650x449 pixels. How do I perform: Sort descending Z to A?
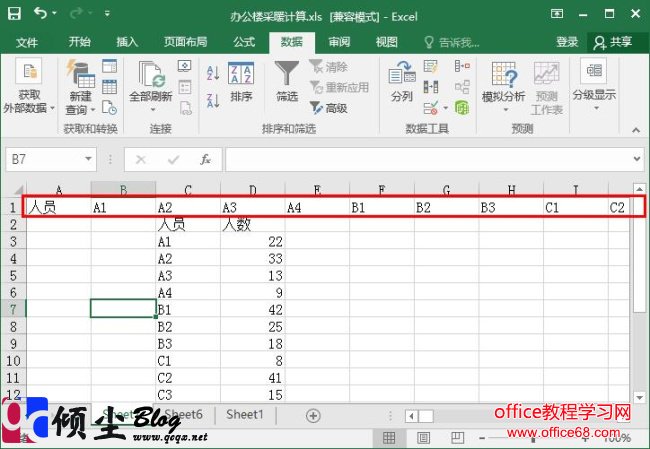coord(213,100)
